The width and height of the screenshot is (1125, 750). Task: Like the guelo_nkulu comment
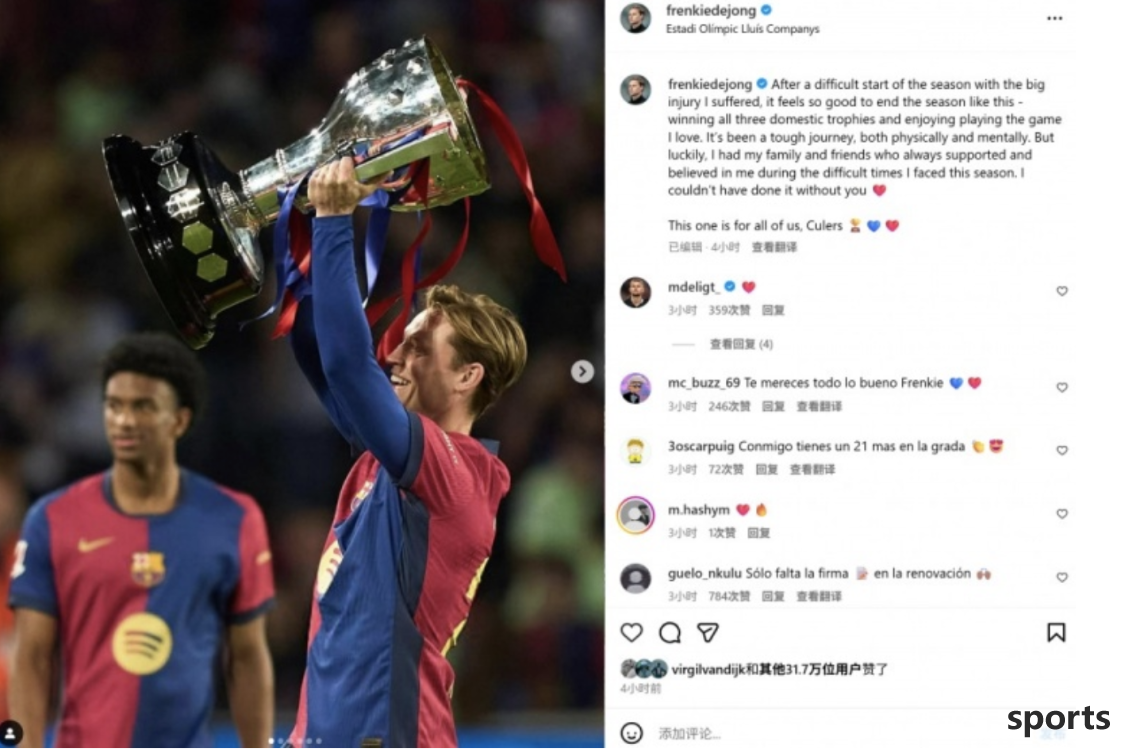click(x=1062, y=577)
